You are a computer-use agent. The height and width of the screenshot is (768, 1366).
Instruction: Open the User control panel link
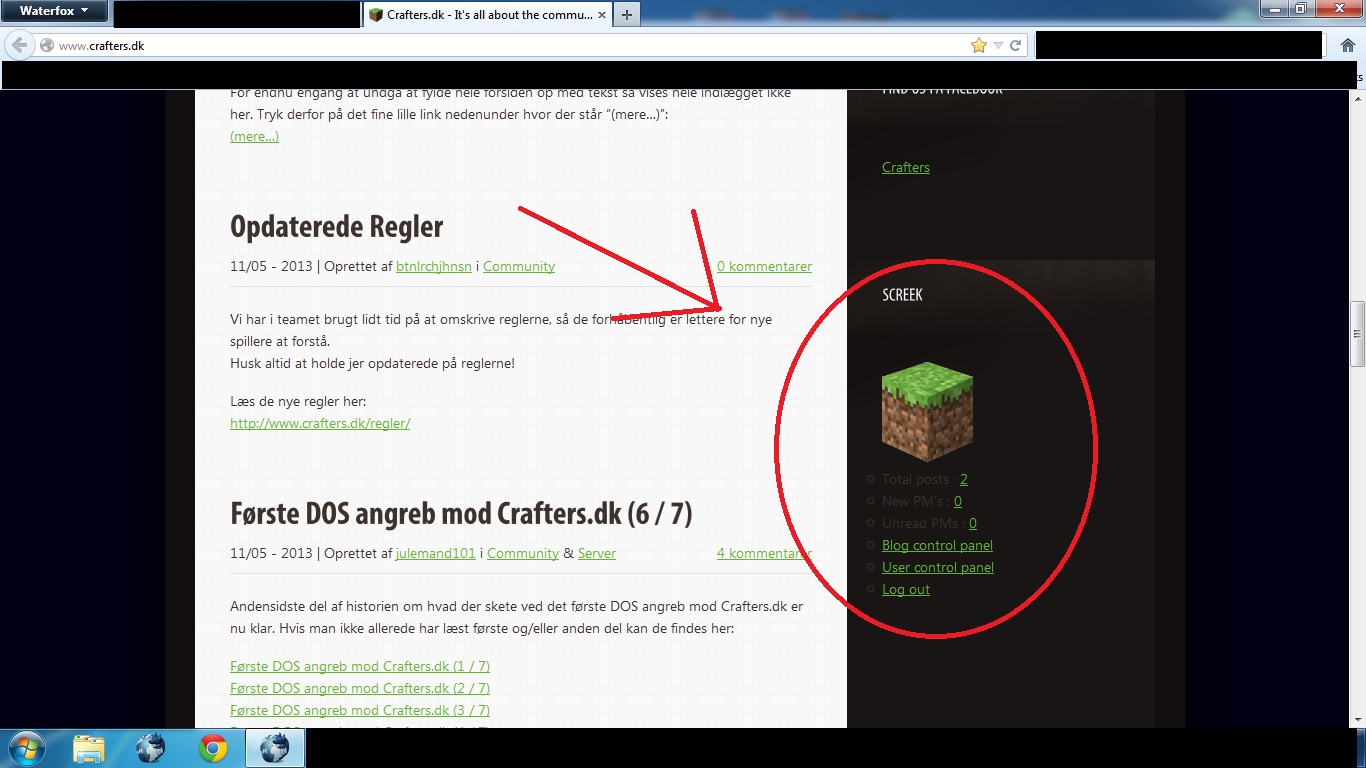(937, 567)
